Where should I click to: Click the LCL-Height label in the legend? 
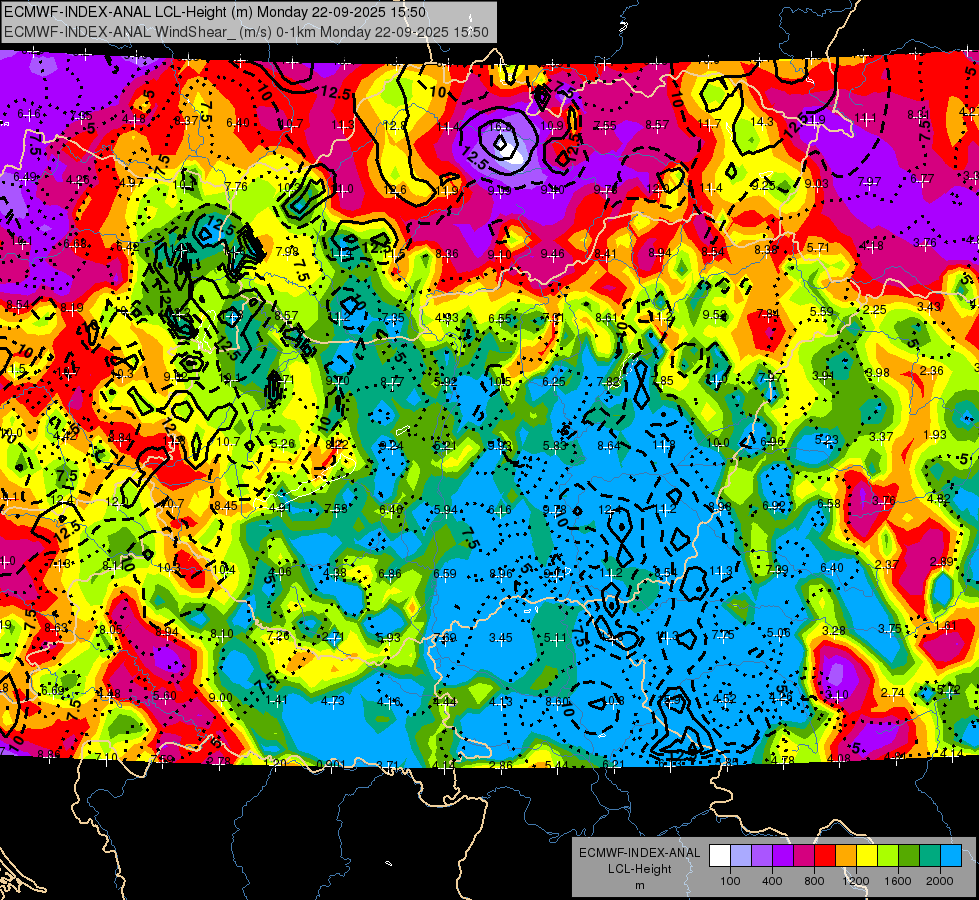tap(639, 869)
